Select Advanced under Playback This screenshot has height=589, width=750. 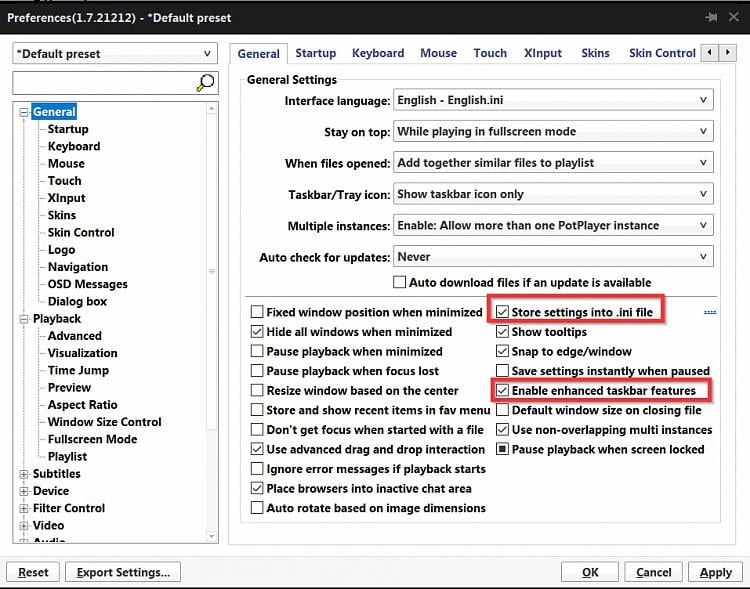click(75, 336)
